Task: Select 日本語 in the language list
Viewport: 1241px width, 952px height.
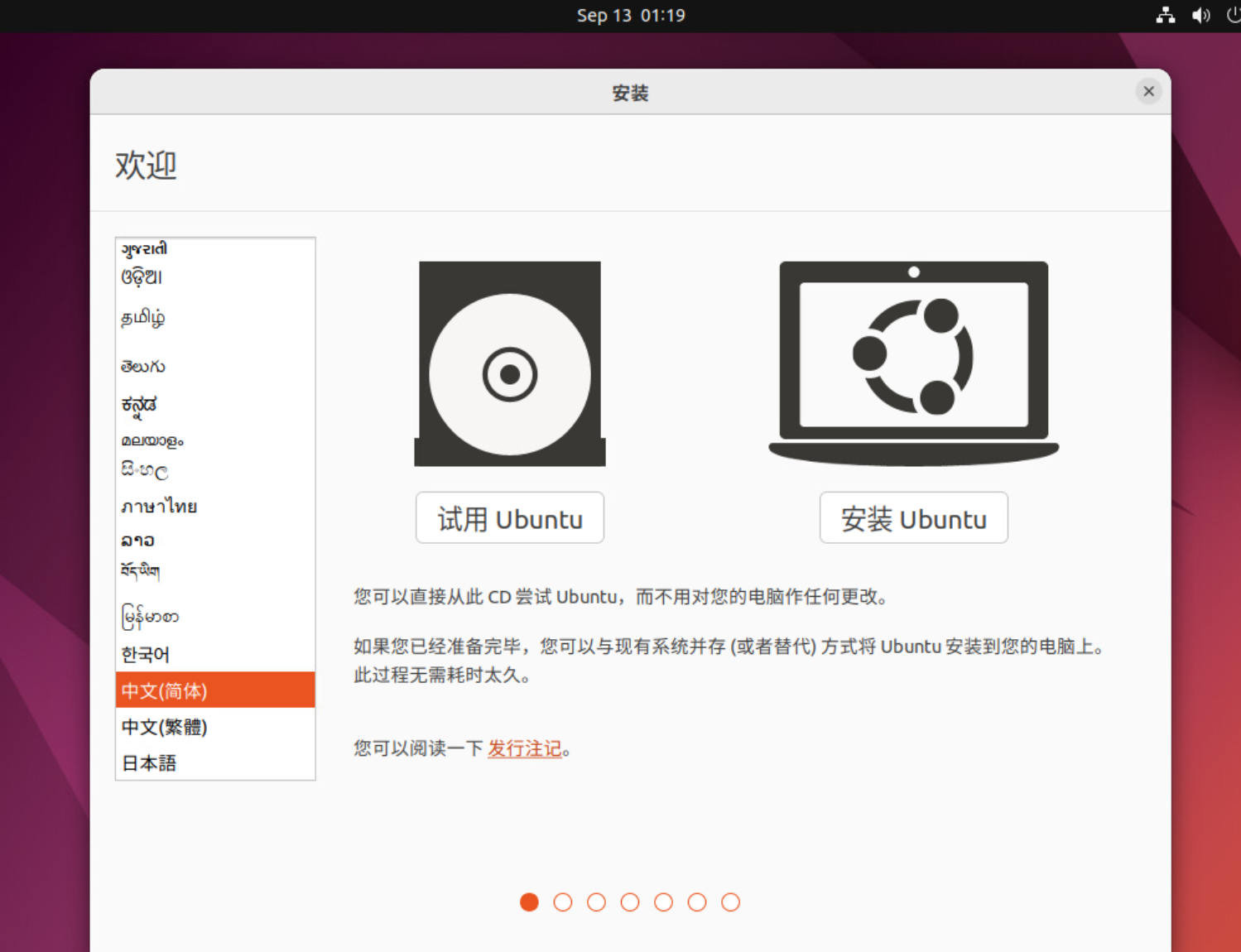Action: 215,763
